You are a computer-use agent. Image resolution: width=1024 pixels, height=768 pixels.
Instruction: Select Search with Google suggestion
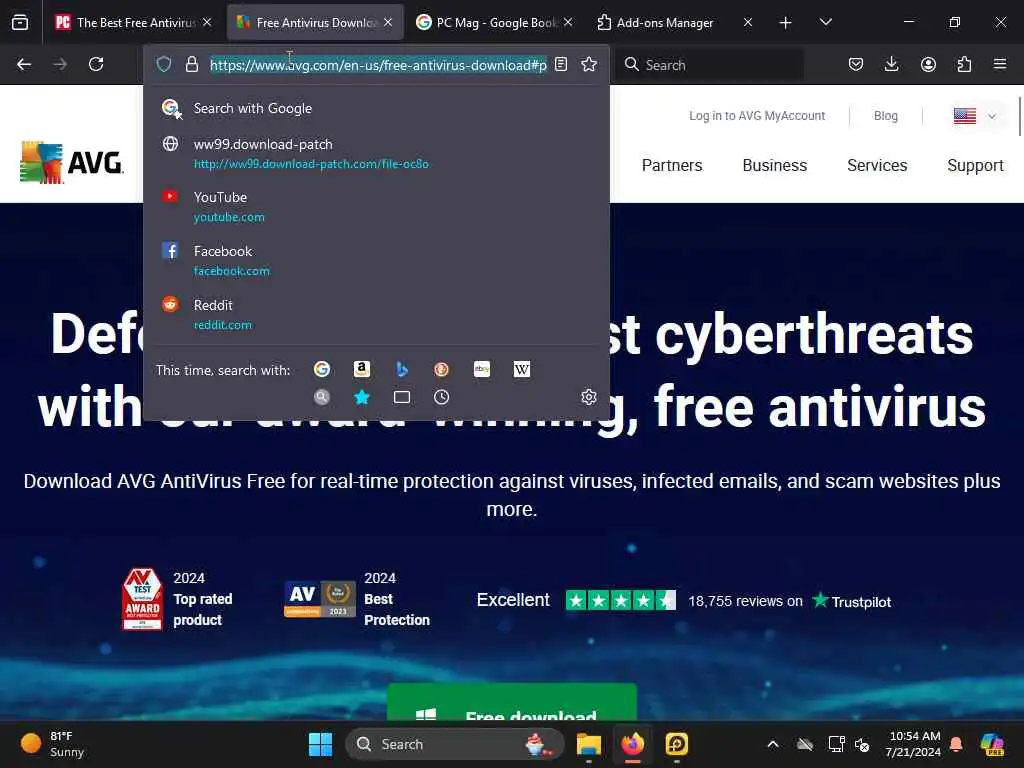point(376,108)
